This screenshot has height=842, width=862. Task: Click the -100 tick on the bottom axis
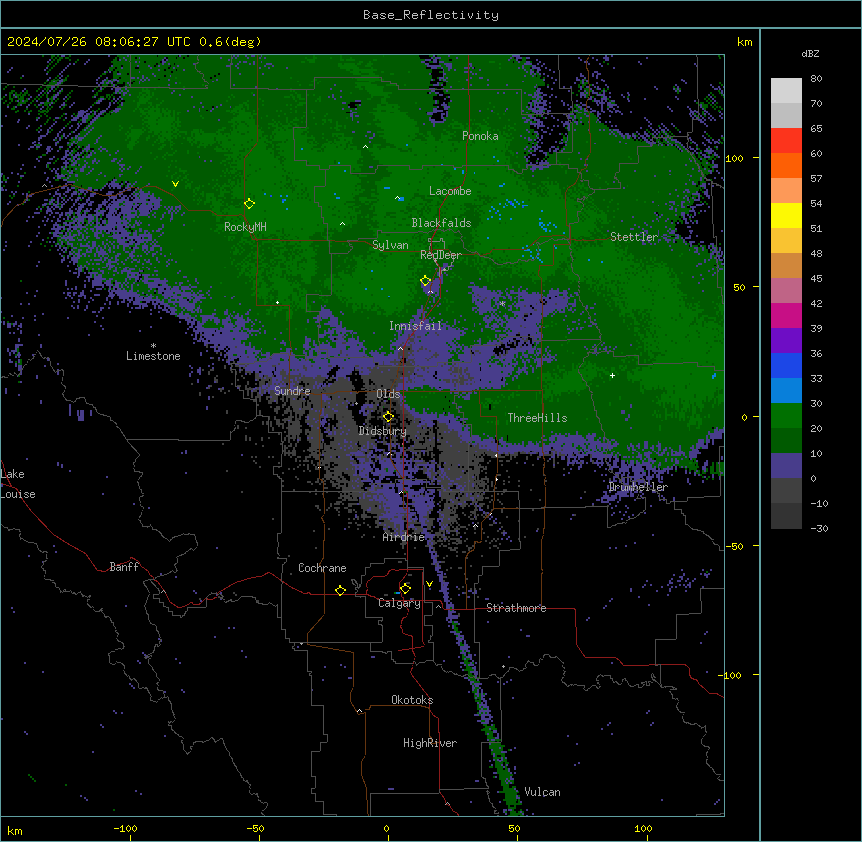click(x=125, y=828)
